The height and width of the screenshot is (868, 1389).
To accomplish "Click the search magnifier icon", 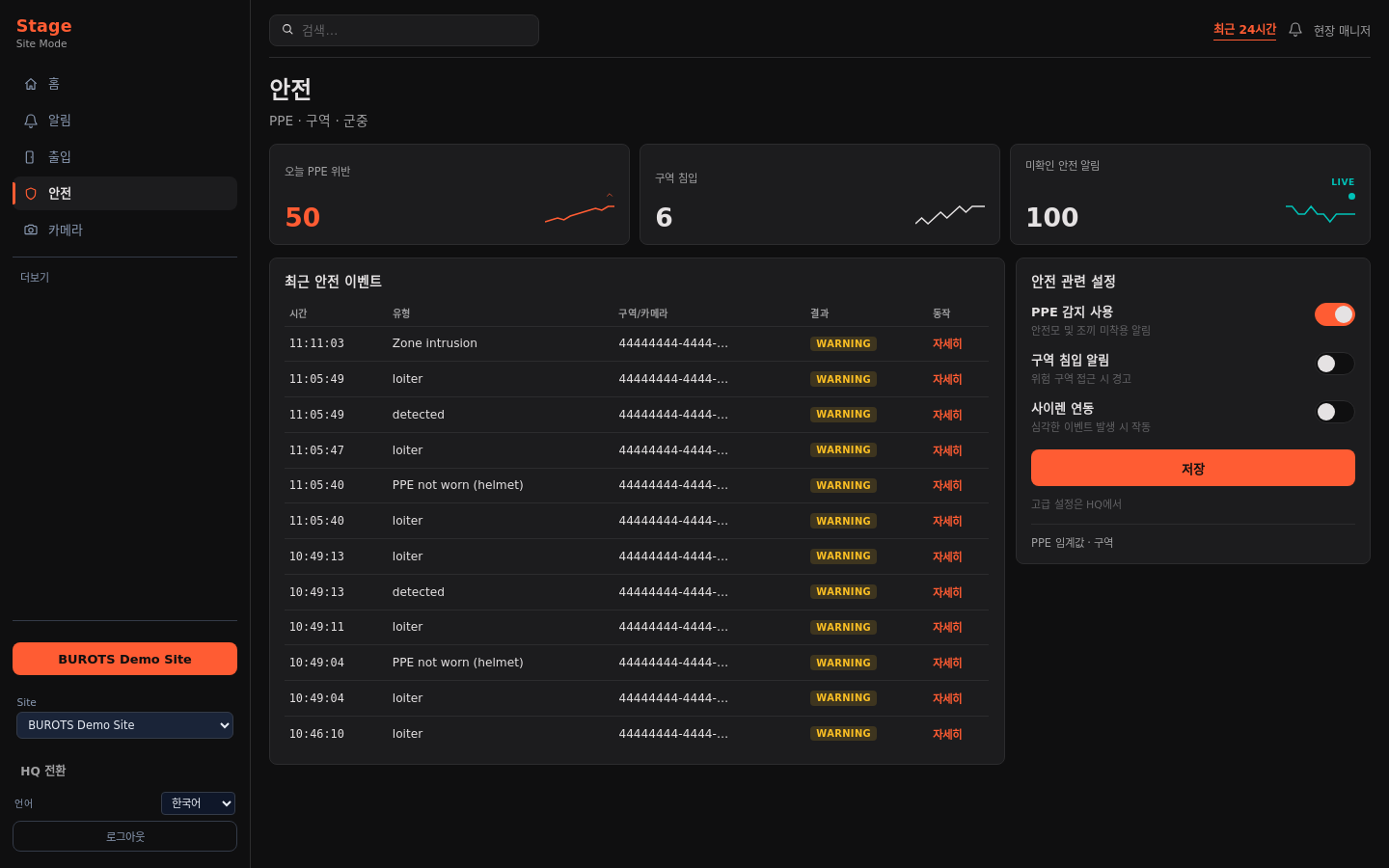I will point(287,30).
